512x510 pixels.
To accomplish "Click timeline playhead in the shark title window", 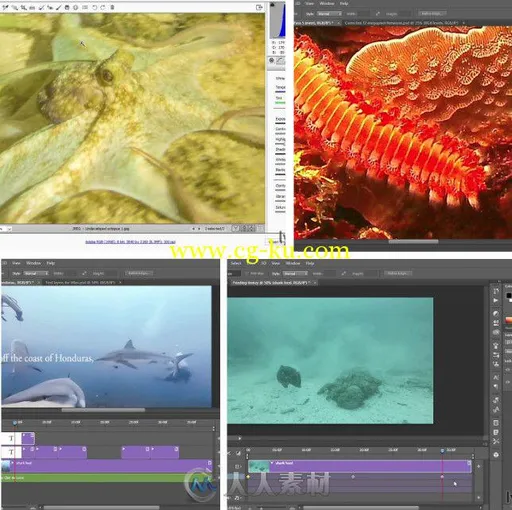I will (15, 423).
